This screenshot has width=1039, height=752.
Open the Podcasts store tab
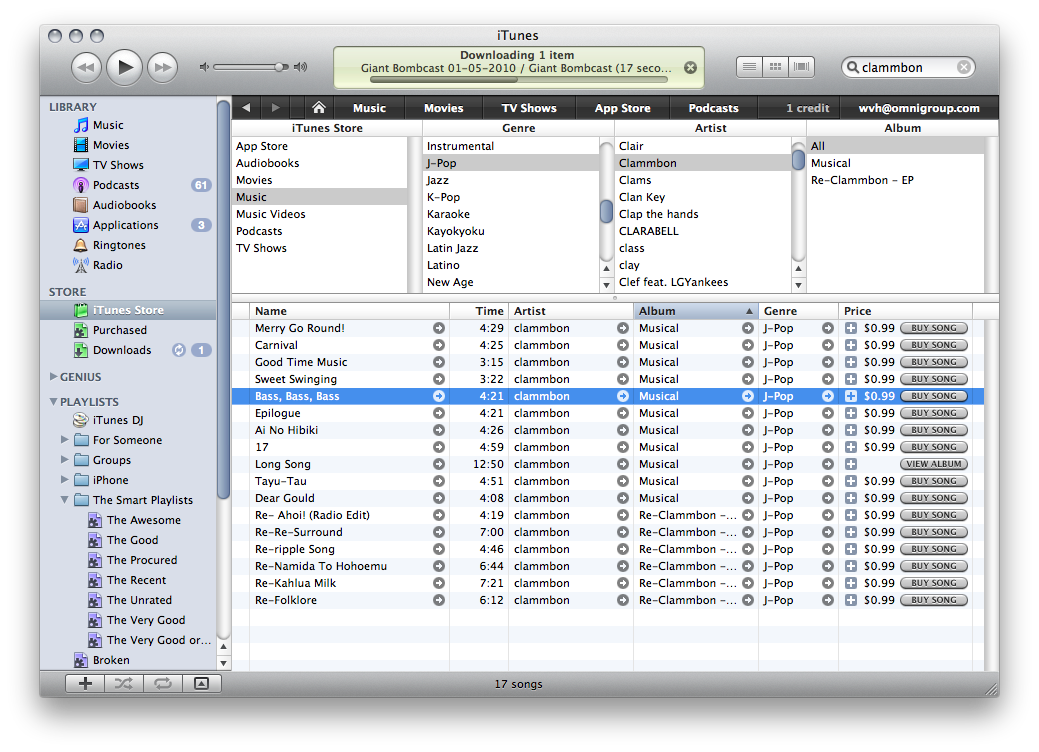tap(713, 108)
